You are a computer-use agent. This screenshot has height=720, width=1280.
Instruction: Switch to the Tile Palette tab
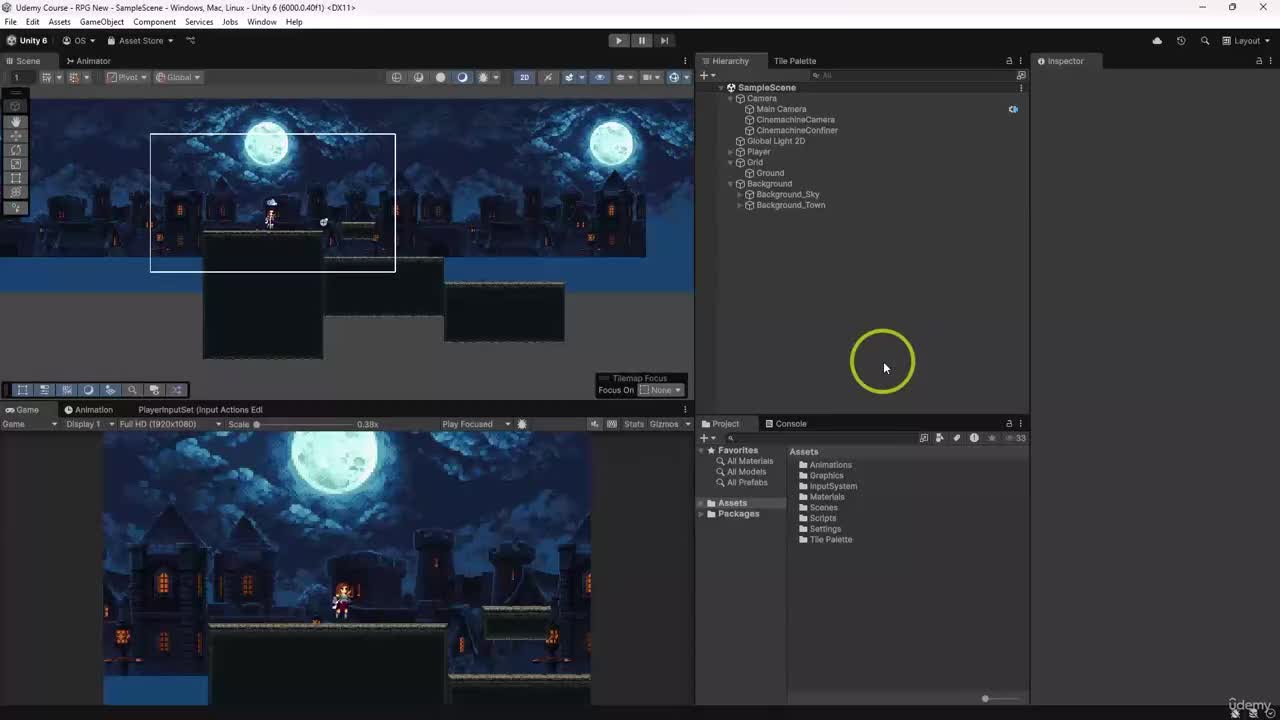click(x=795, y=61)
